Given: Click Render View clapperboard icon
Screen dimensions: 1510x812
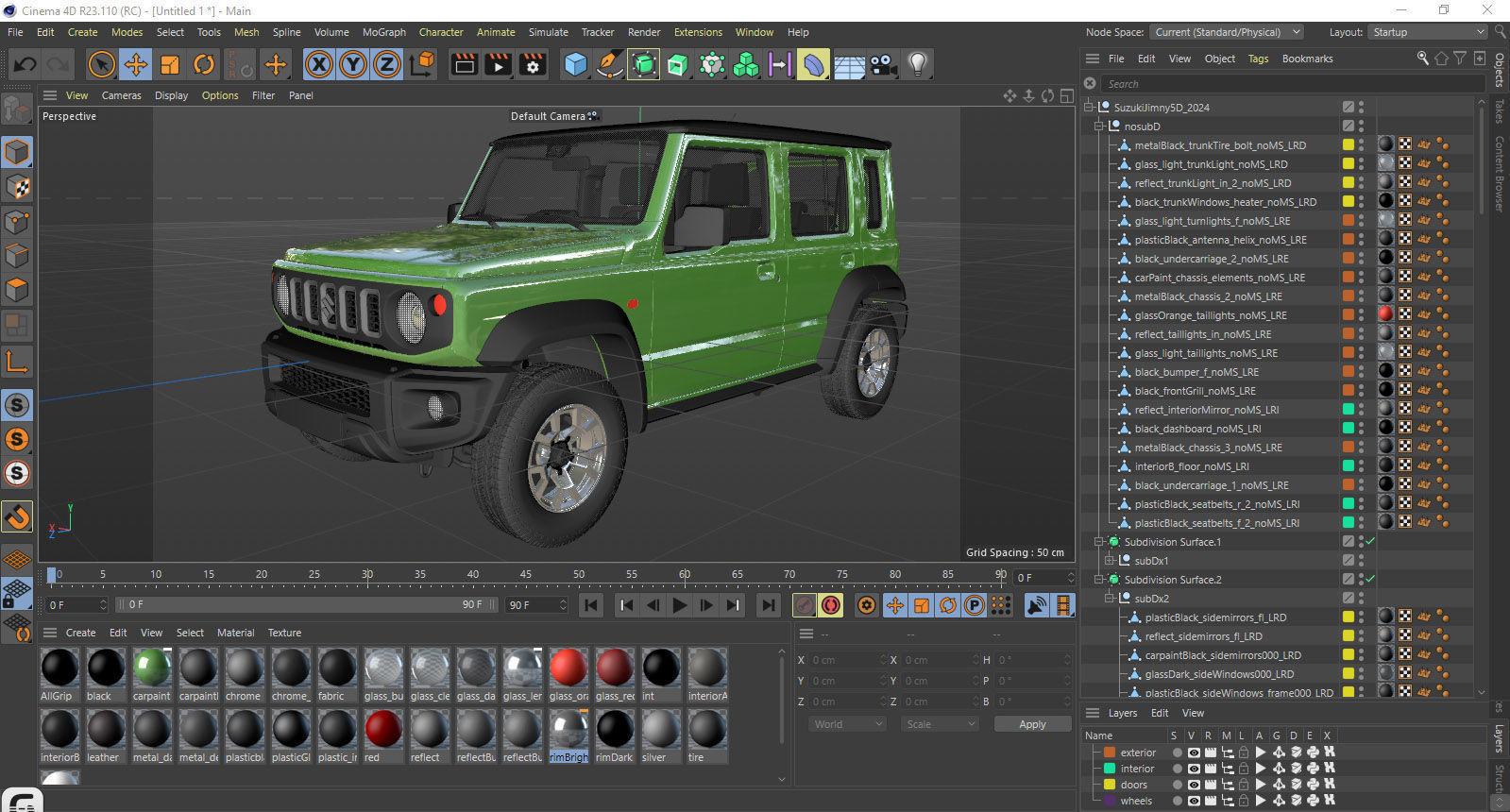Looking at the screenshot, I should 464,64.
